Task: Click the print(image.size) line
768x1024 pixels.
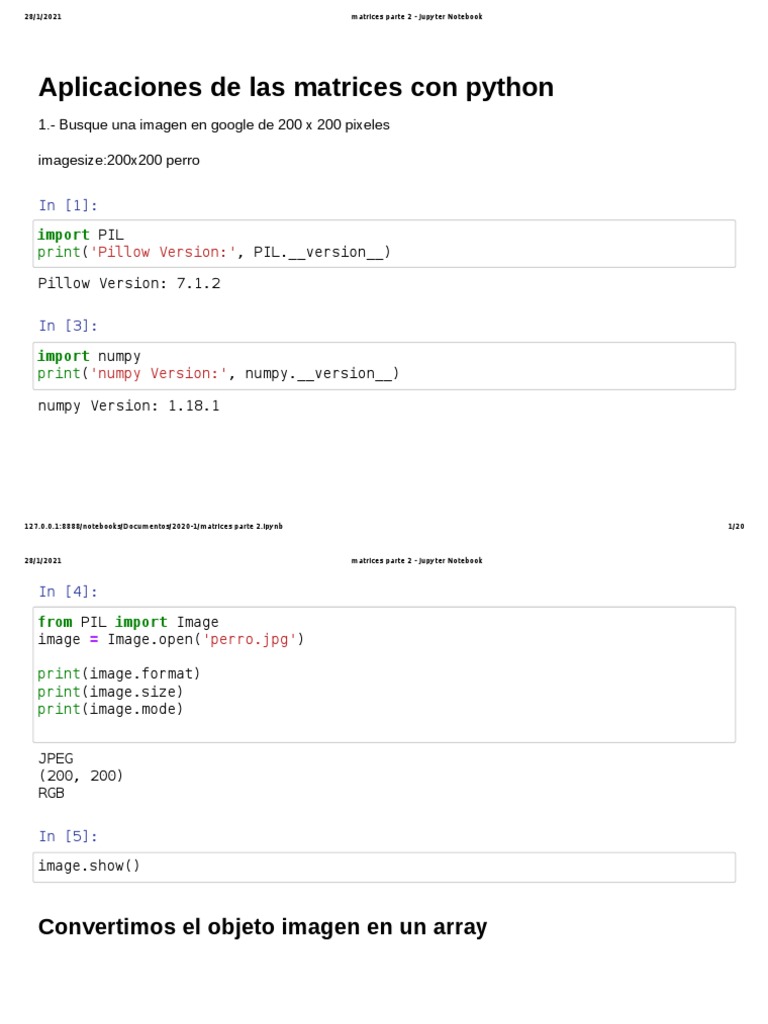Action: pos(110,692)
